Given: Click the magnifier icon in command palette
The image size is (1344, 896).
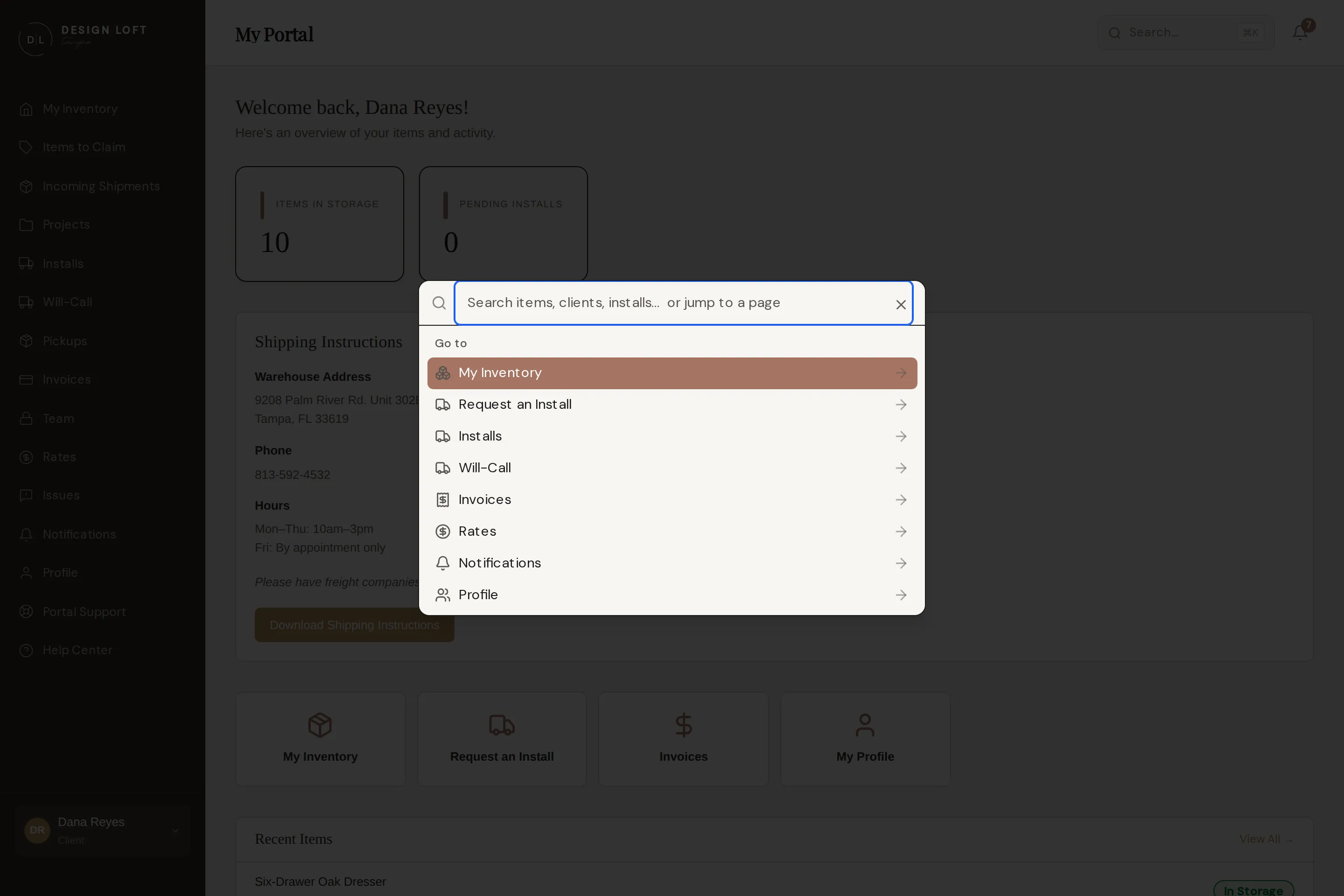Looking at the screenshot, I should click(439, 303).
